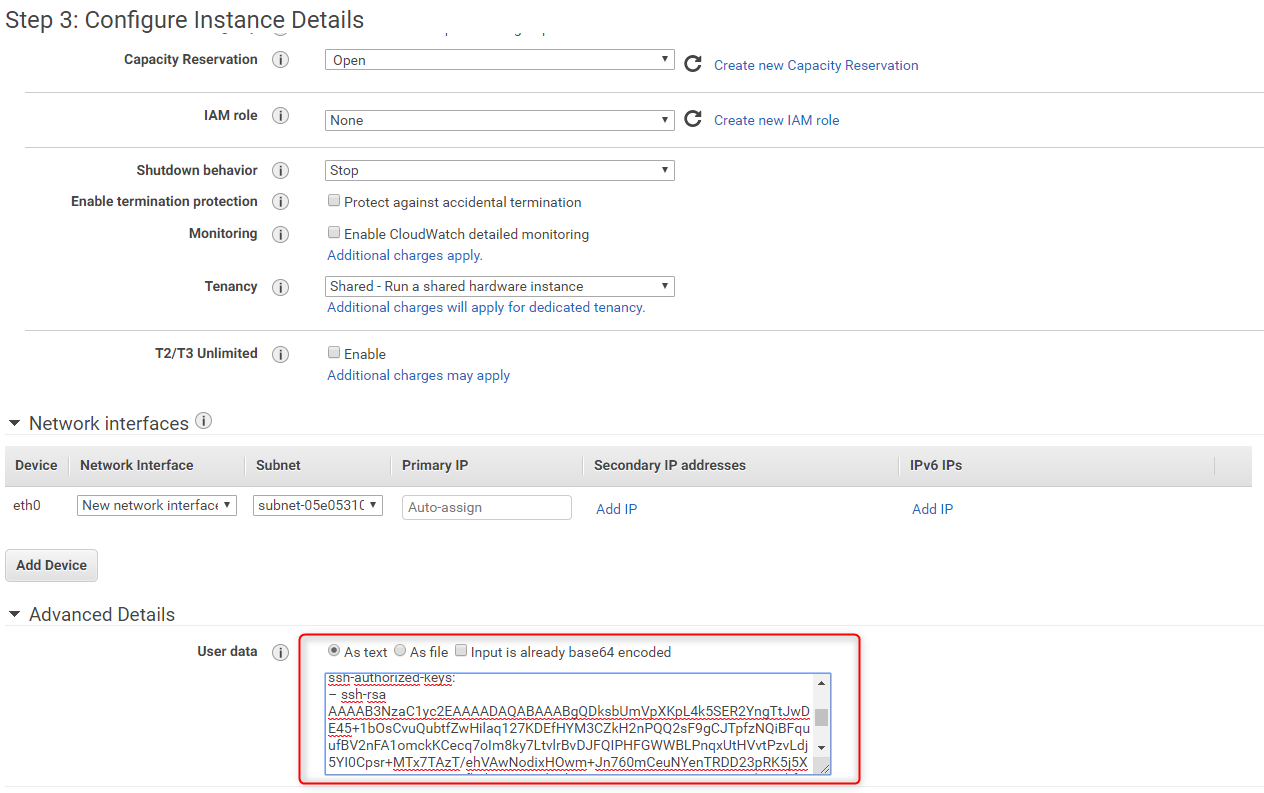Image resolution: width=1264 pixels, height=793 pixels.
Task: Click the Step 3: Configure Instance Details heading
Action: pyautogui.click(x=185, y=20)
